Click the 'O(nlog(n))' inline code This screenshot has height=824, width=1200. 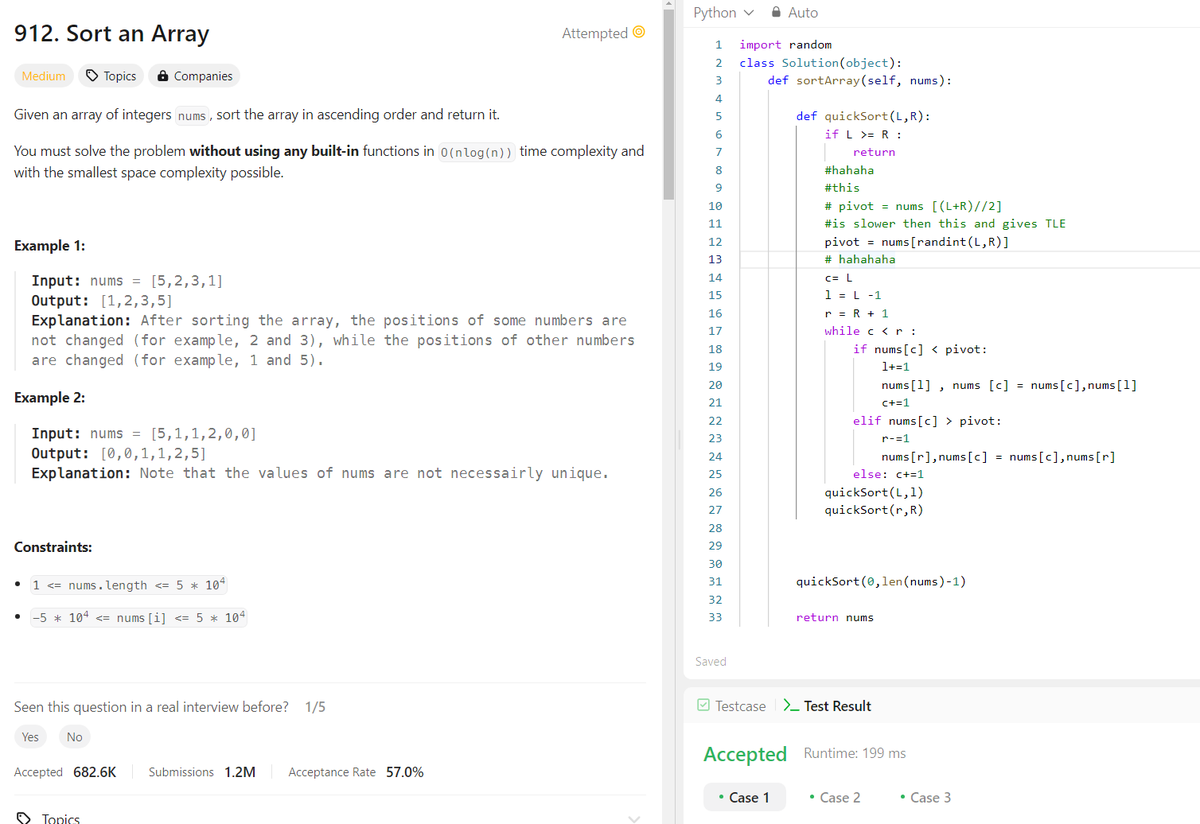point(477,152)
